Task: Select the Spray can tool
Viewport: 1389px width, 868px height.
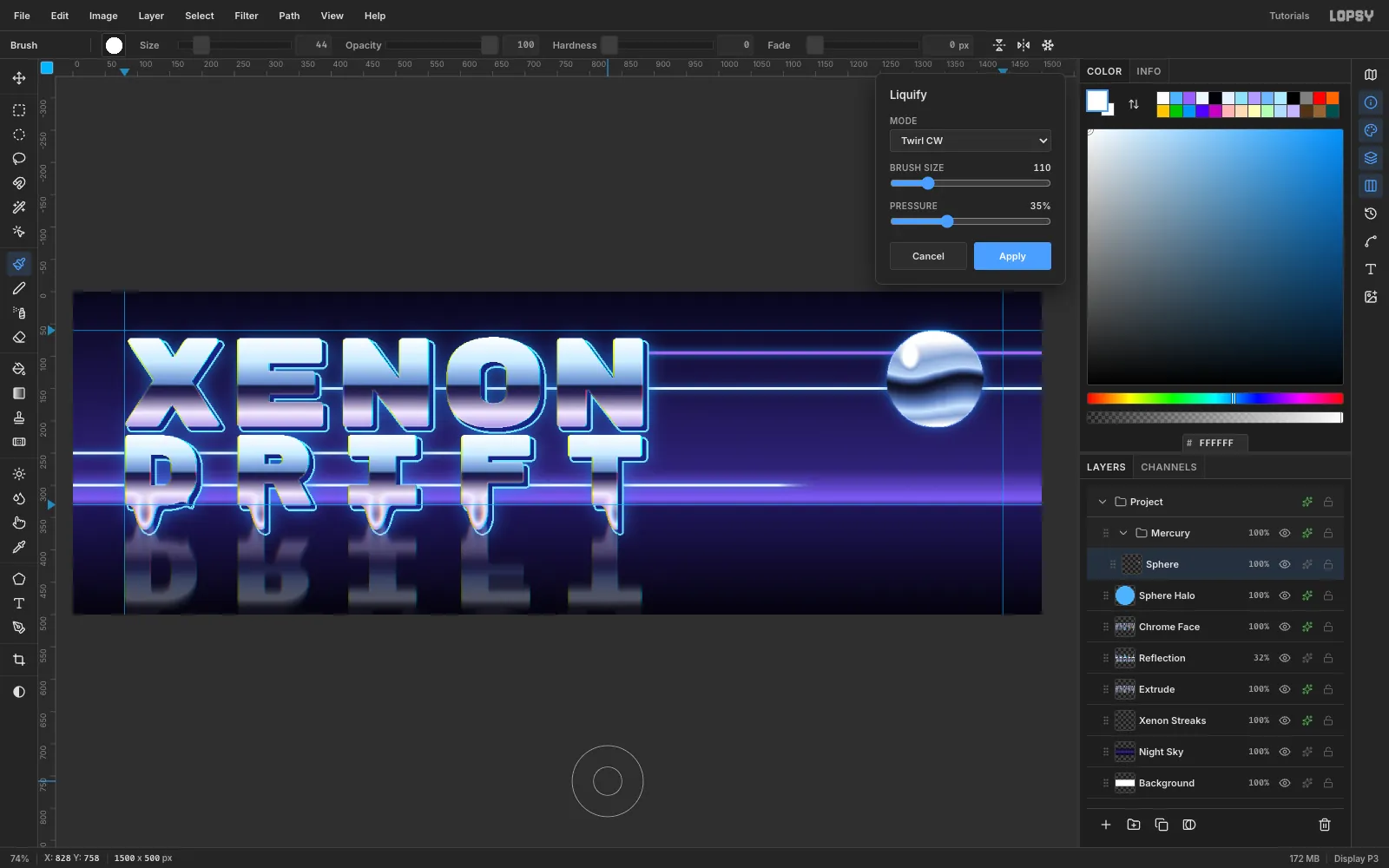Action: tap(19, 312)
